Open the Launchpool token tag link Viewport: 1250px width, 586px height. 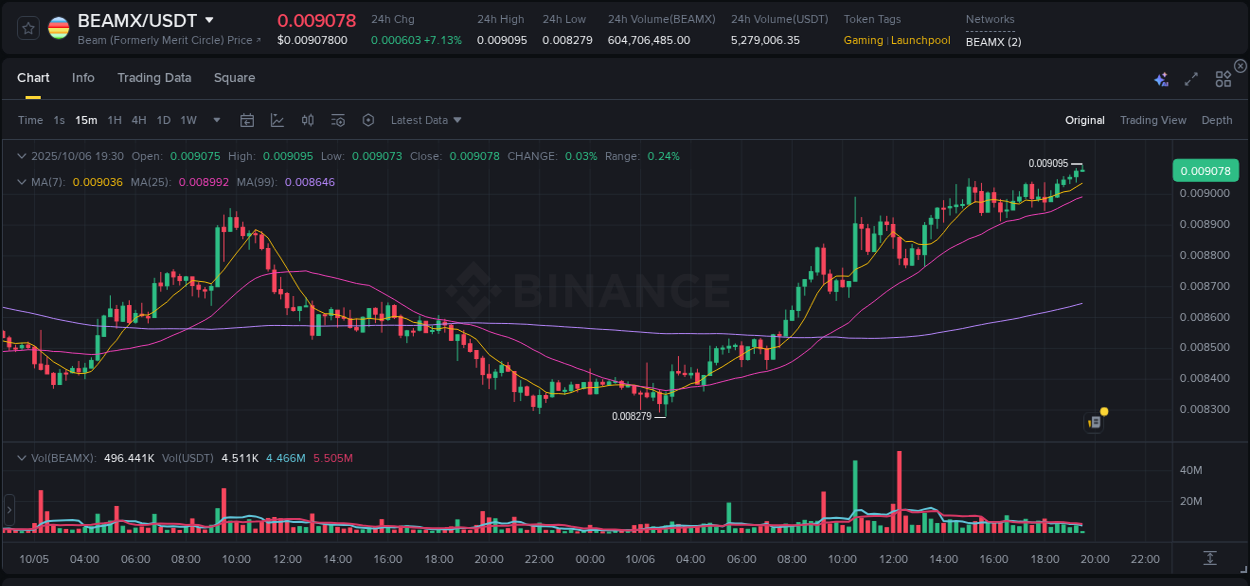[x=920, y=40]
